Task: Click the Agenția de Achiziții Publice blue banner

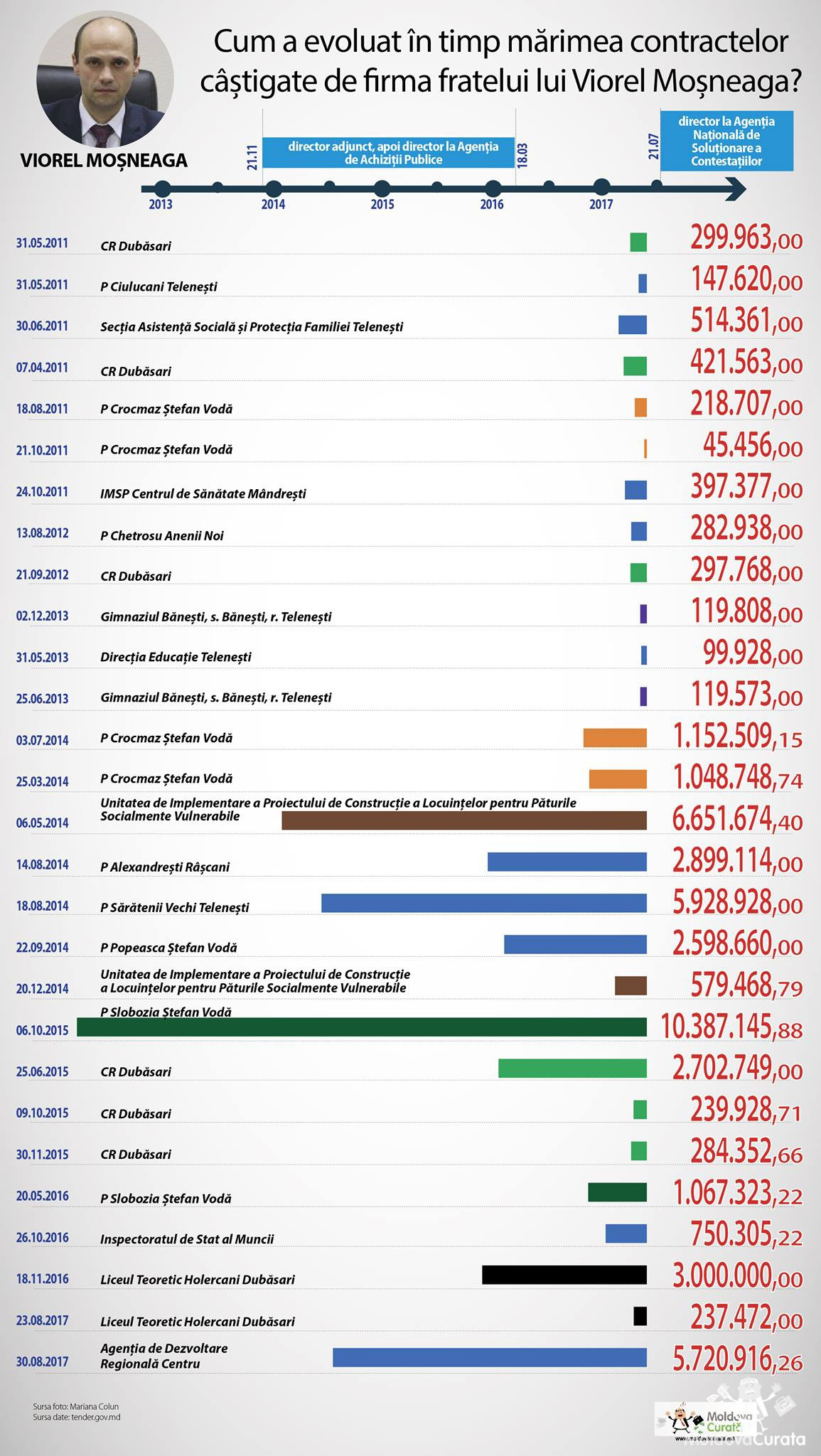Action: pos(388,153)
